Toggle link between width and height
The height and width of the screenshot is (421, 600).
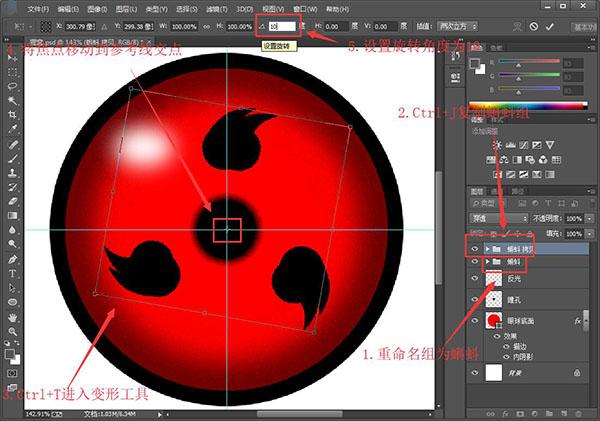207,26
